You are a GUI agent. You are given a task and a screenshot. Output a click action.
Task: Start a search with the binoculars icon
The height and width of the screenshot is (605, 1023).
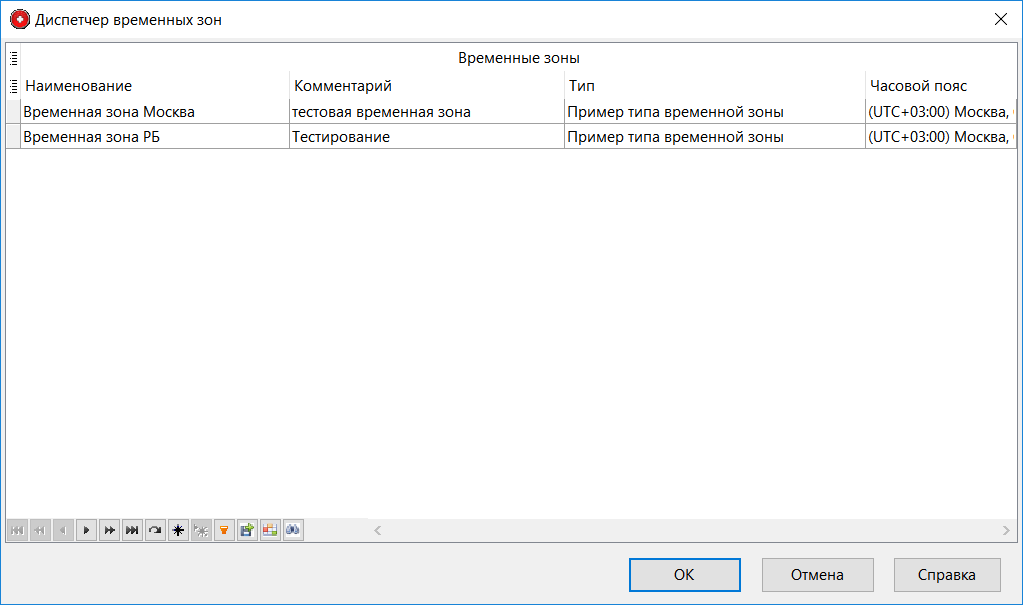tap(292, 530)
